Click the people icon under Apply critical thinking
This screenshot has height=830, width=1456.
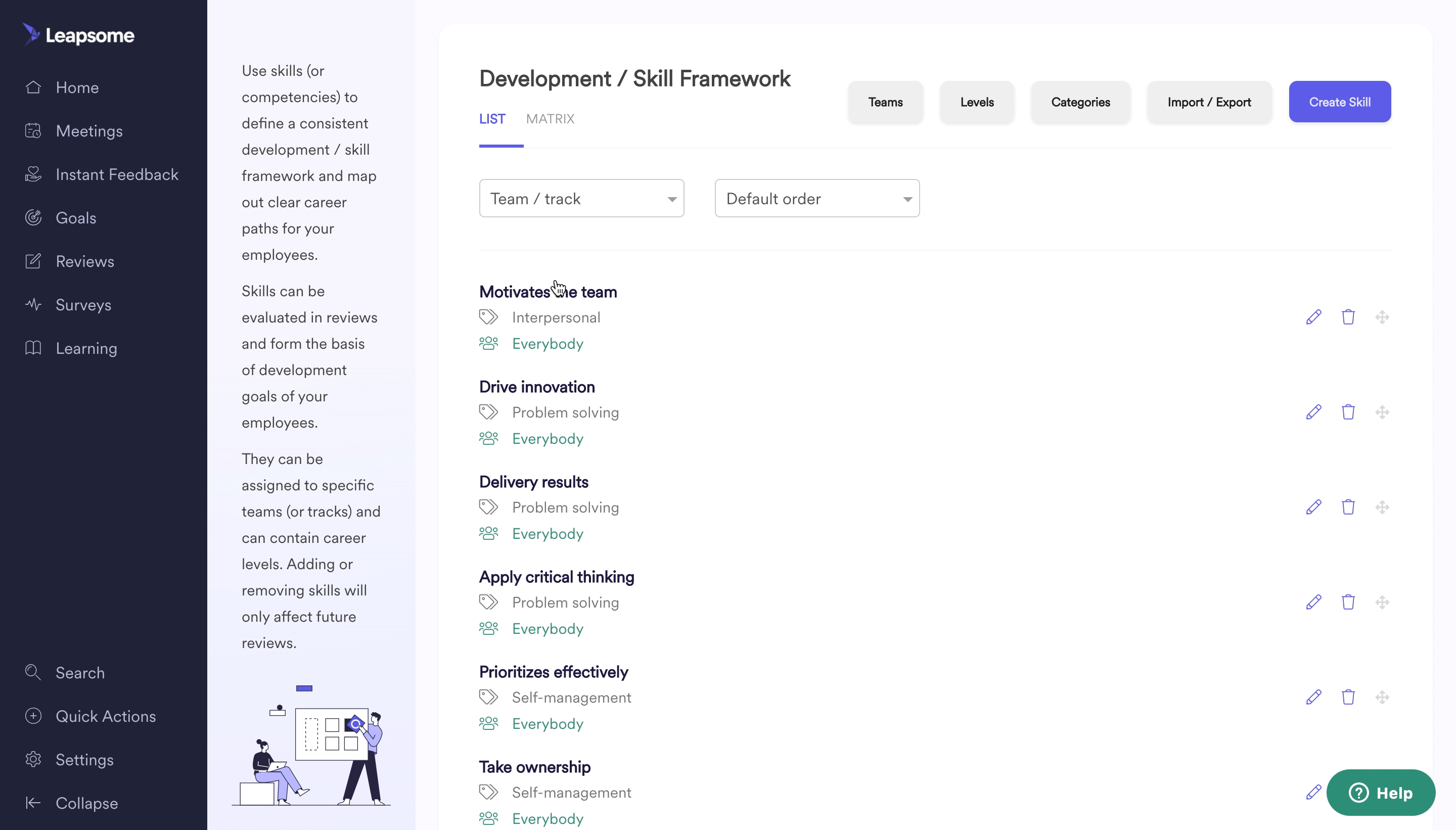(x=488, y=628)
